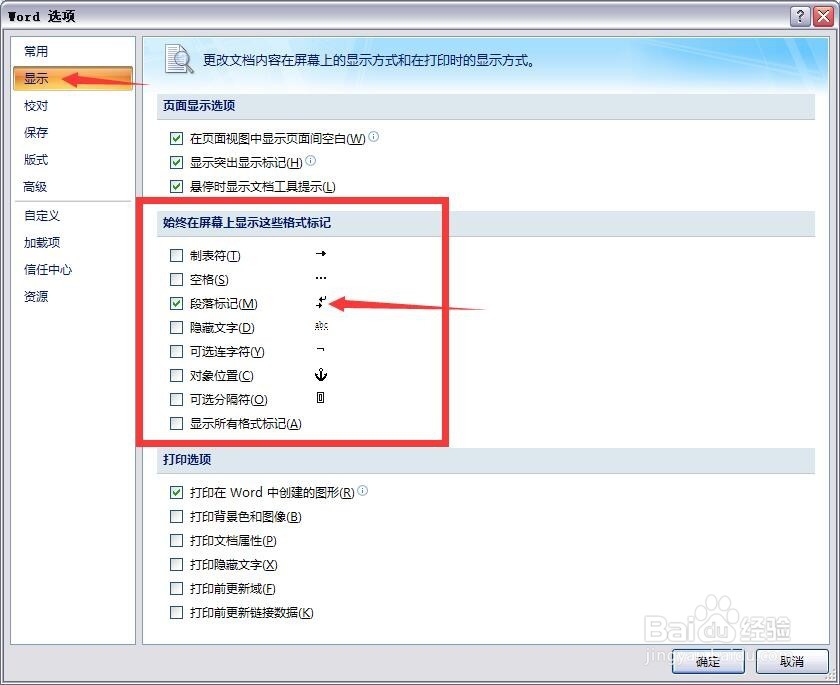840x685 pixels.
Task: Enable 打印前更新链接数据 checkbox
Action: pos(176,612)
